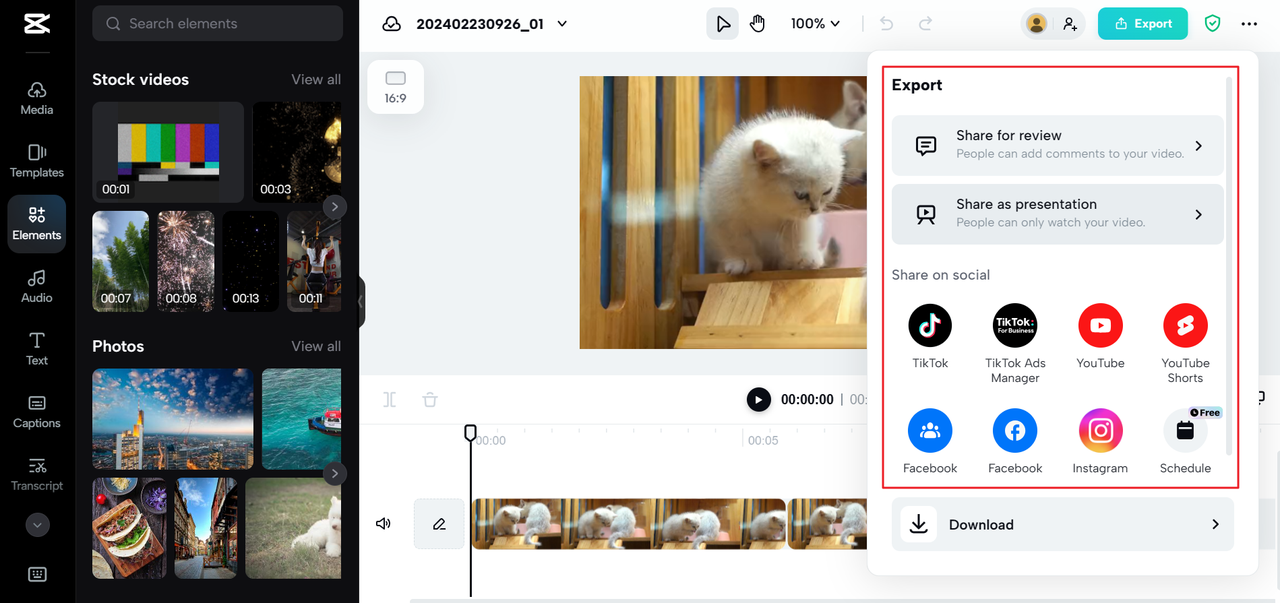This screenshot has height=603, width=1280.
Task: Click the Export button
Action: click(1142, 22)
